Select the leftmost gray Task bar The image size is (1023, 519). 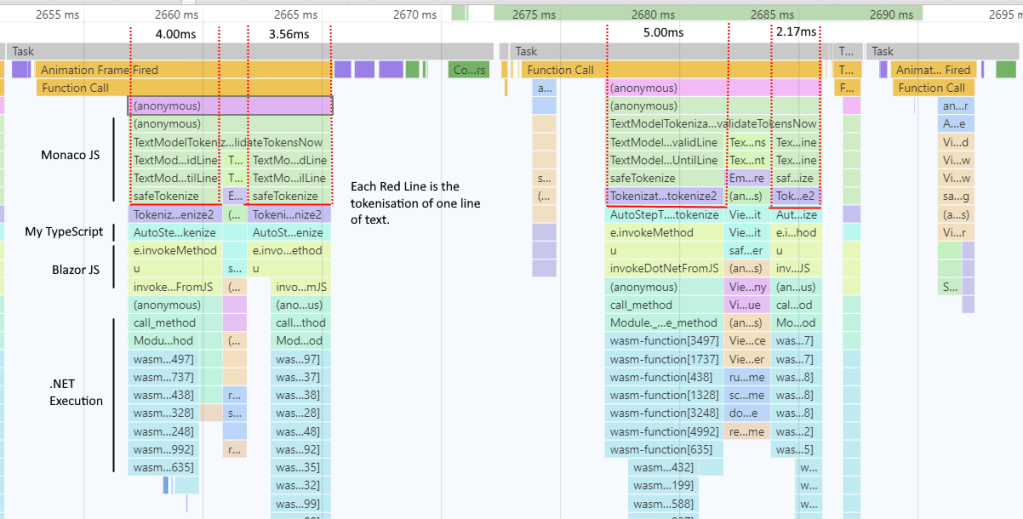click(x=250, y=51)
